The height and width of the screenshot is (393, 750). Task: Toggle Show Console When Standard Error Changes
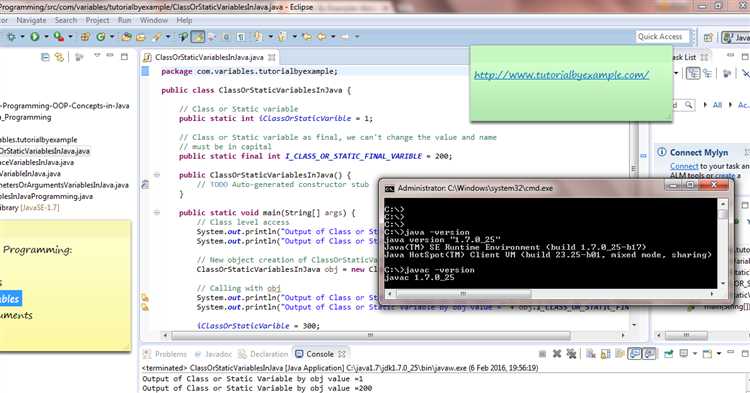[x=650, y=354]
